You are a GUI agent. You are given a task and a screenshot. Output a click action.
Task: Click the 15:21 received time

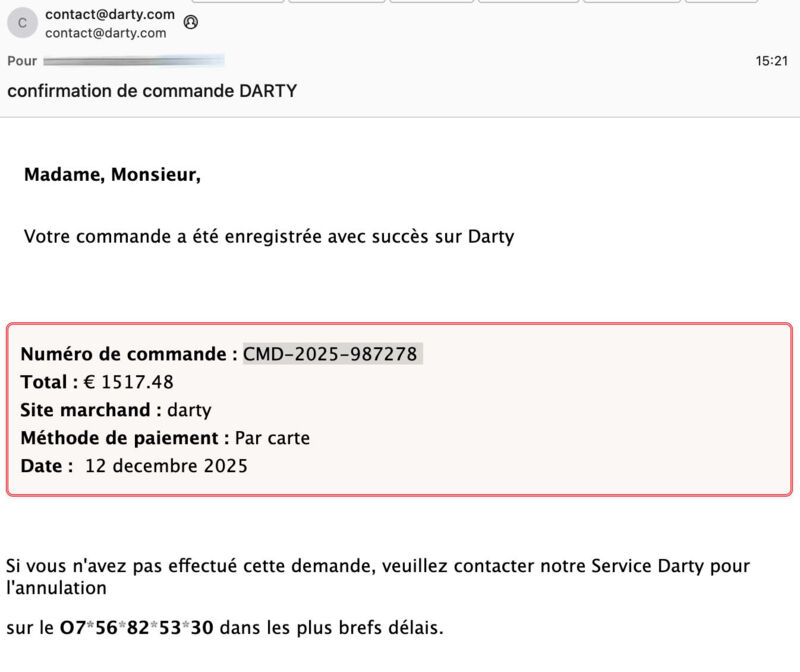click(x=771, y=61)
